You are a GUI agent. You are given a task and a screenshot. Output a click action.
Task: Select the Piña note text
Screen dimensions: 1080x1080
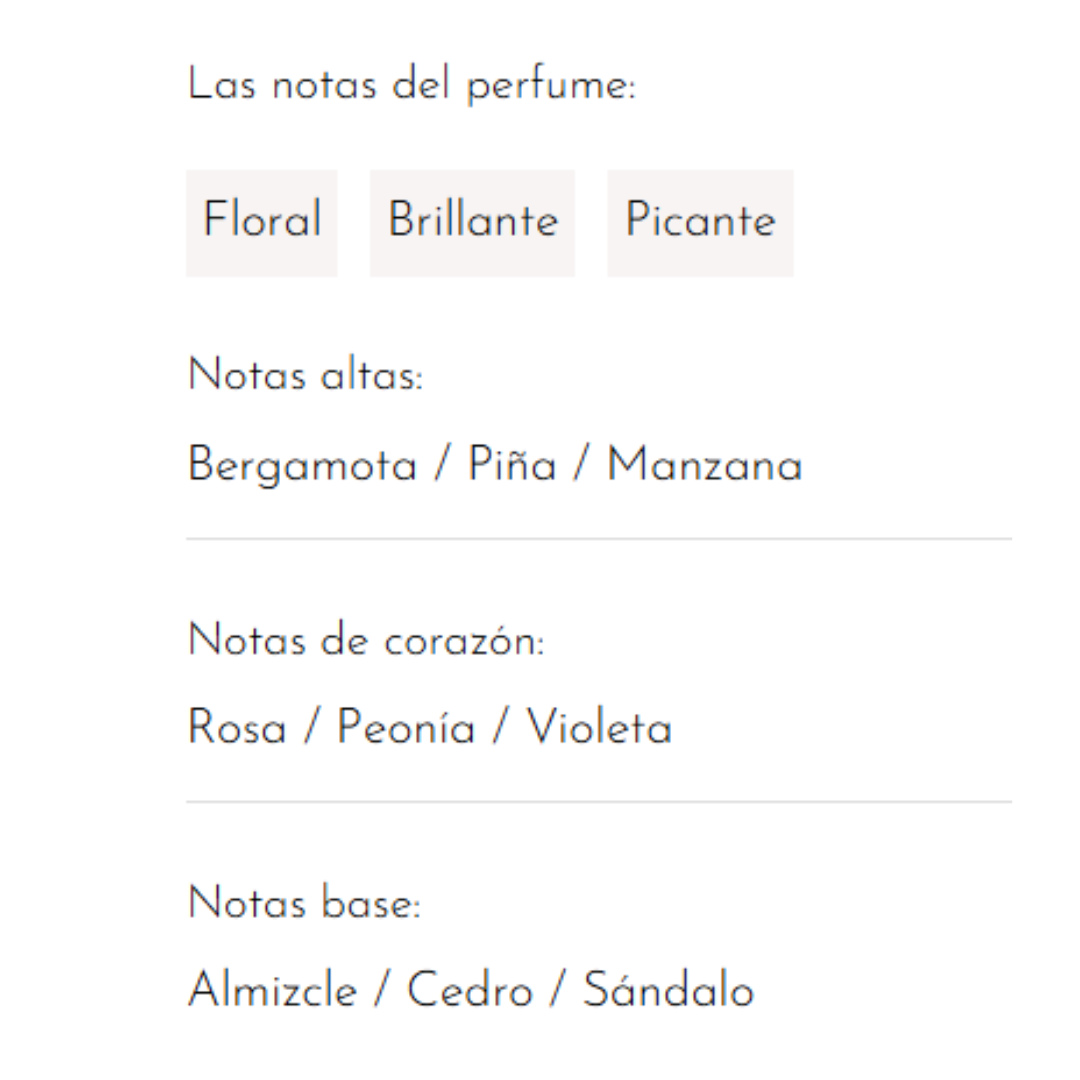pos(512,466)
